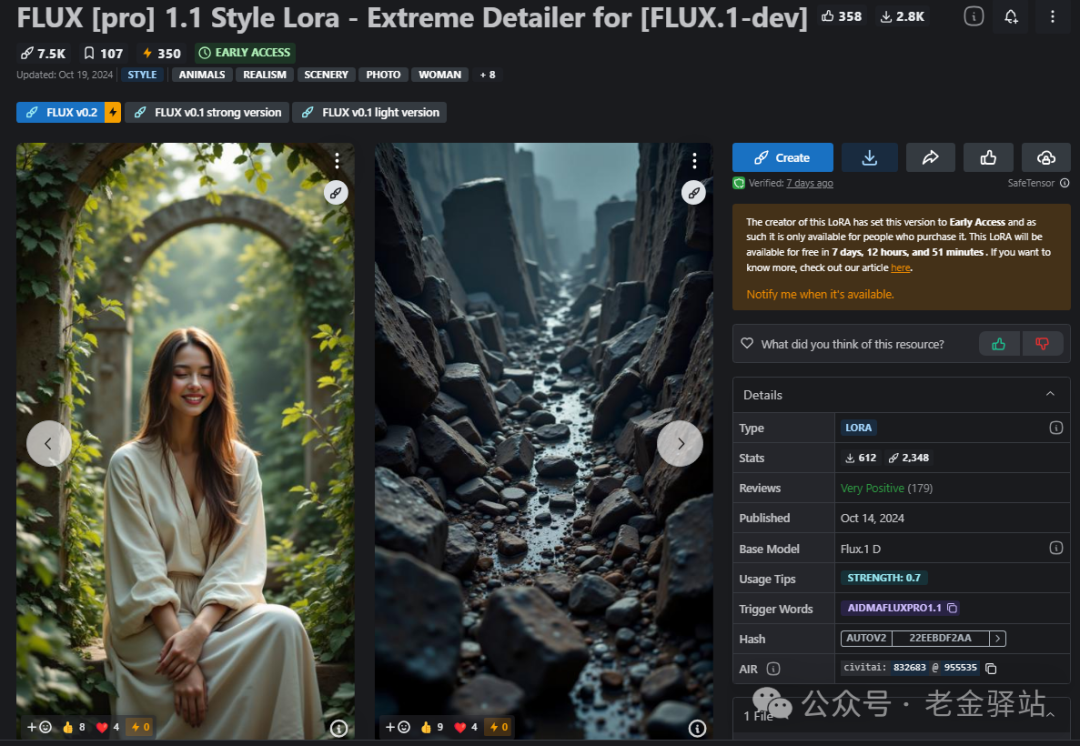Add emoji reaction on woman image
The image size is (1080, 746).
coord(39,727)
